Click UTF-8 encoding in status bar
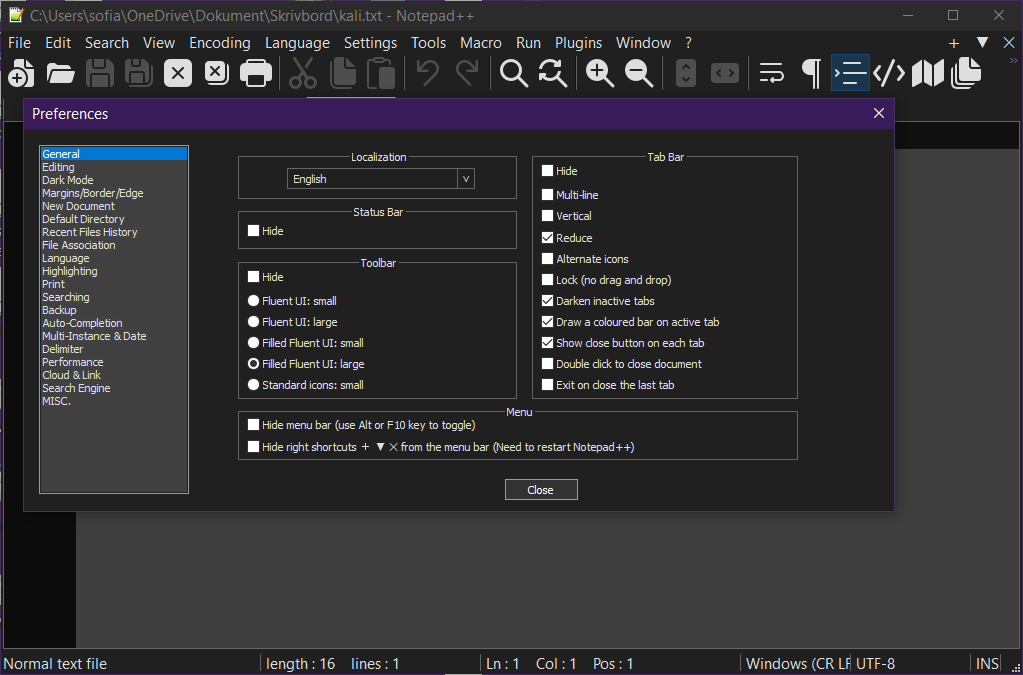 pyautogui.click(x=875, y=664)
